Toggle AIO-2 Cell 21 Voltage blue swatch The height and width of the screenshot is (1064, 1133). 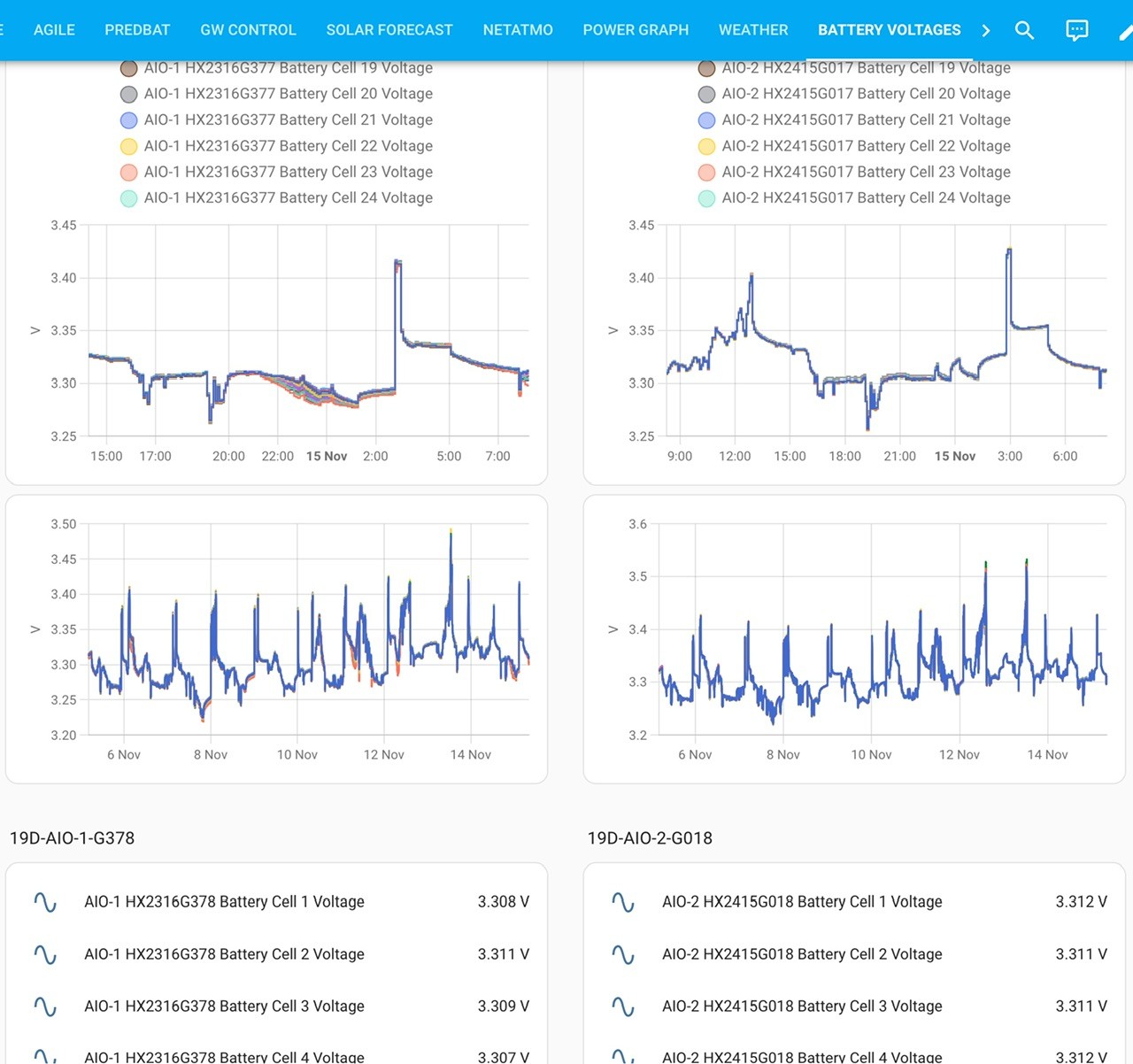click(706, 120)
